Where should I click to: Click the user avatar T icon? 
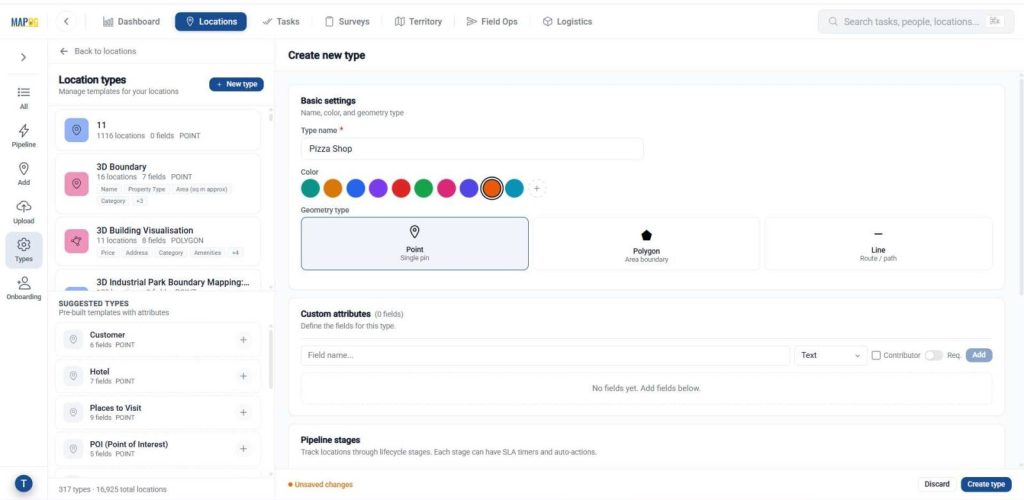point(24,484)
